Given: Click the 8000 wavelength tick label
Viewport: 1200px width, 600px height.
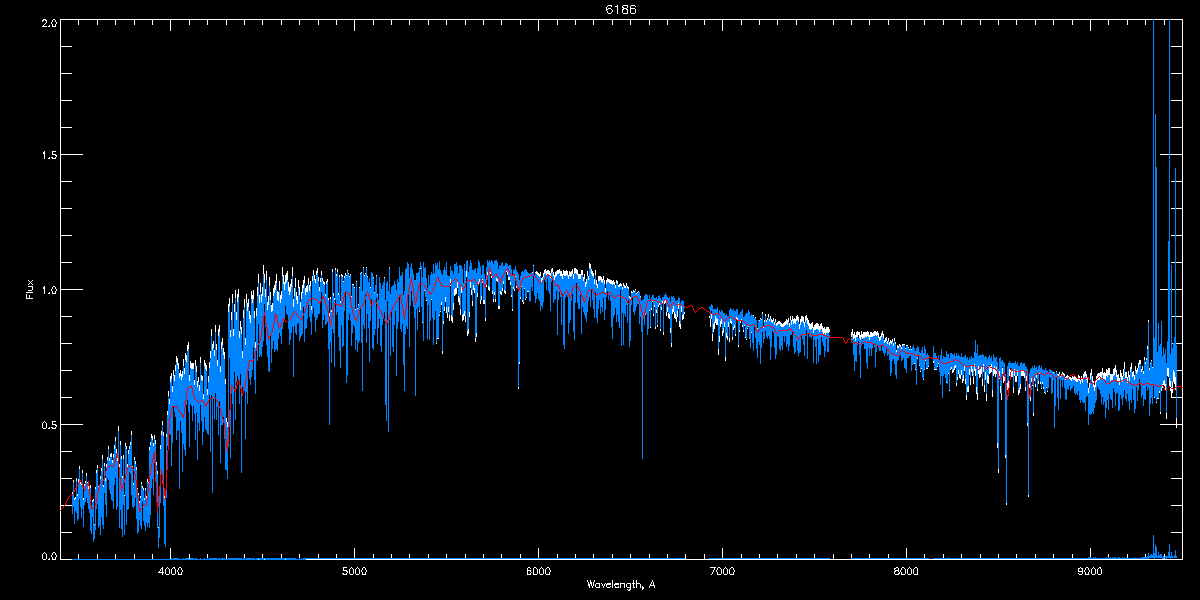Looking at the screenshot, I should pos(906,572).
